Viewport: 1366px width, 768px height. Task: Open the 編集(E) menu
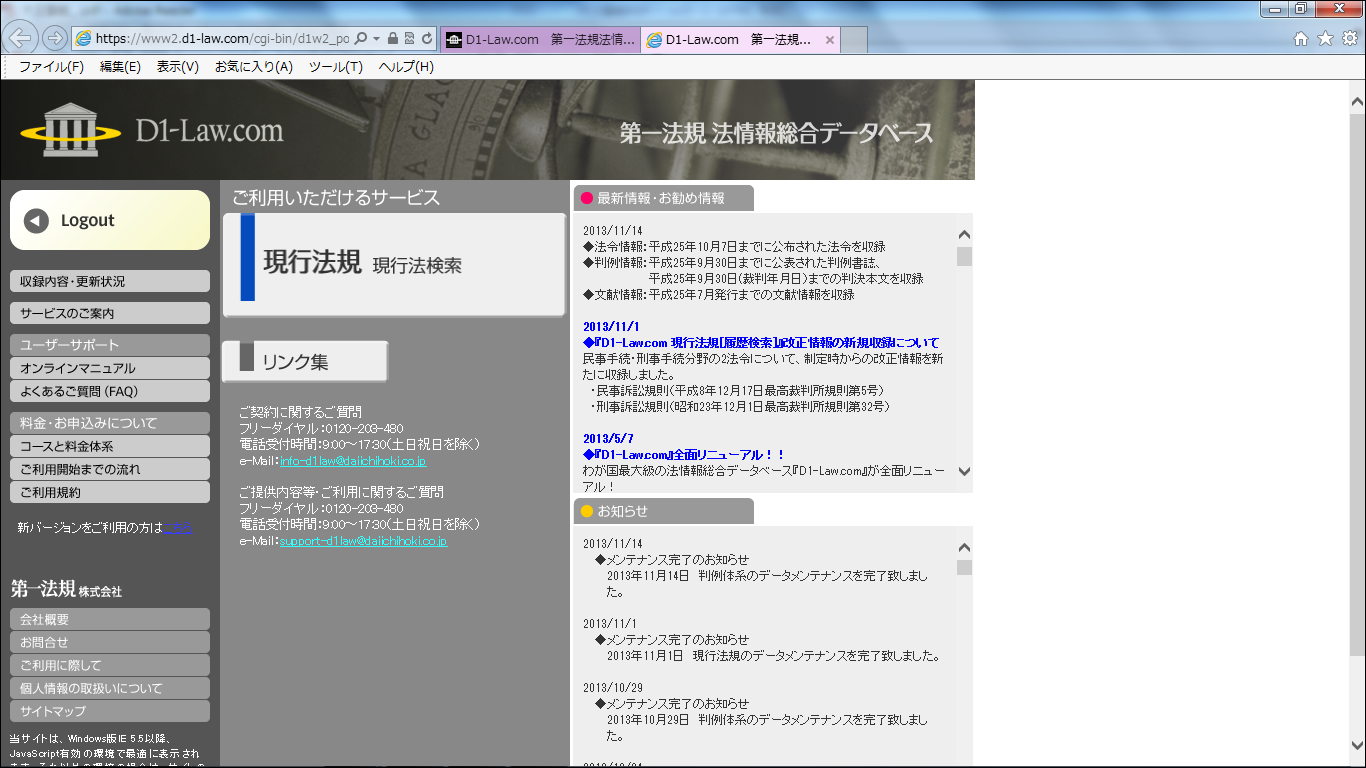120,67
